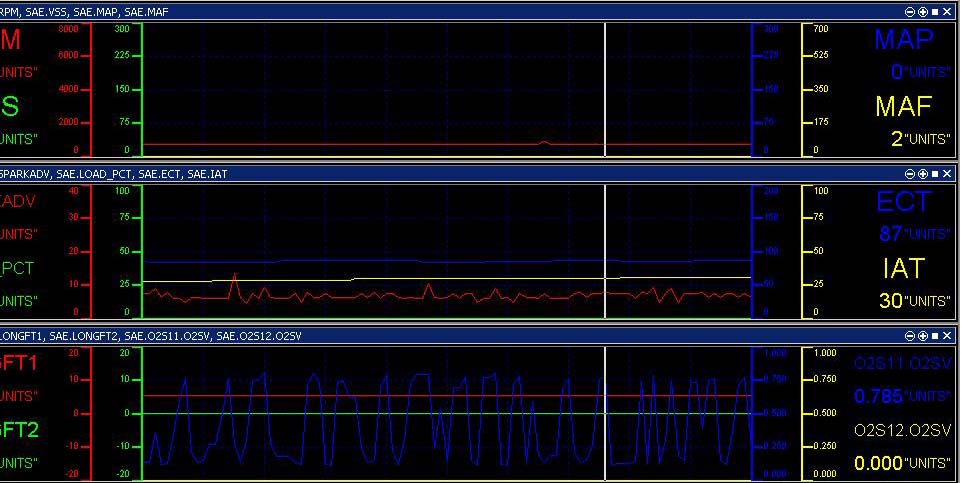The image size is (965, 483).
Task: Click the square icon on the ECT/IAT panel
Action: (x=935, y=174)
